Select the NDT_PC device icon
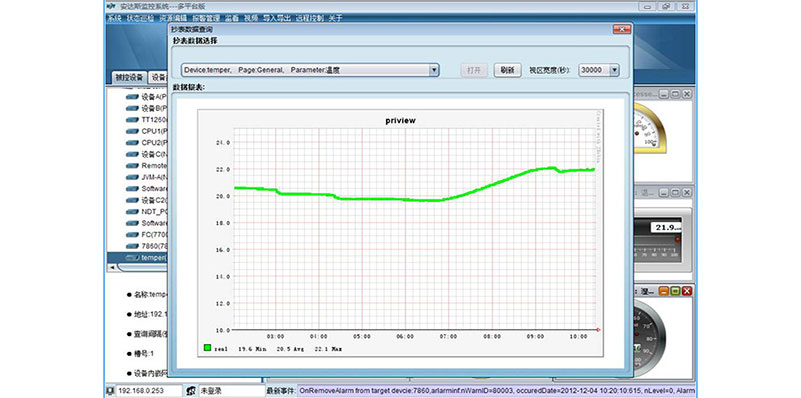Image resolution: width=801 pixels, height=398 pixels. pos(132,212)
